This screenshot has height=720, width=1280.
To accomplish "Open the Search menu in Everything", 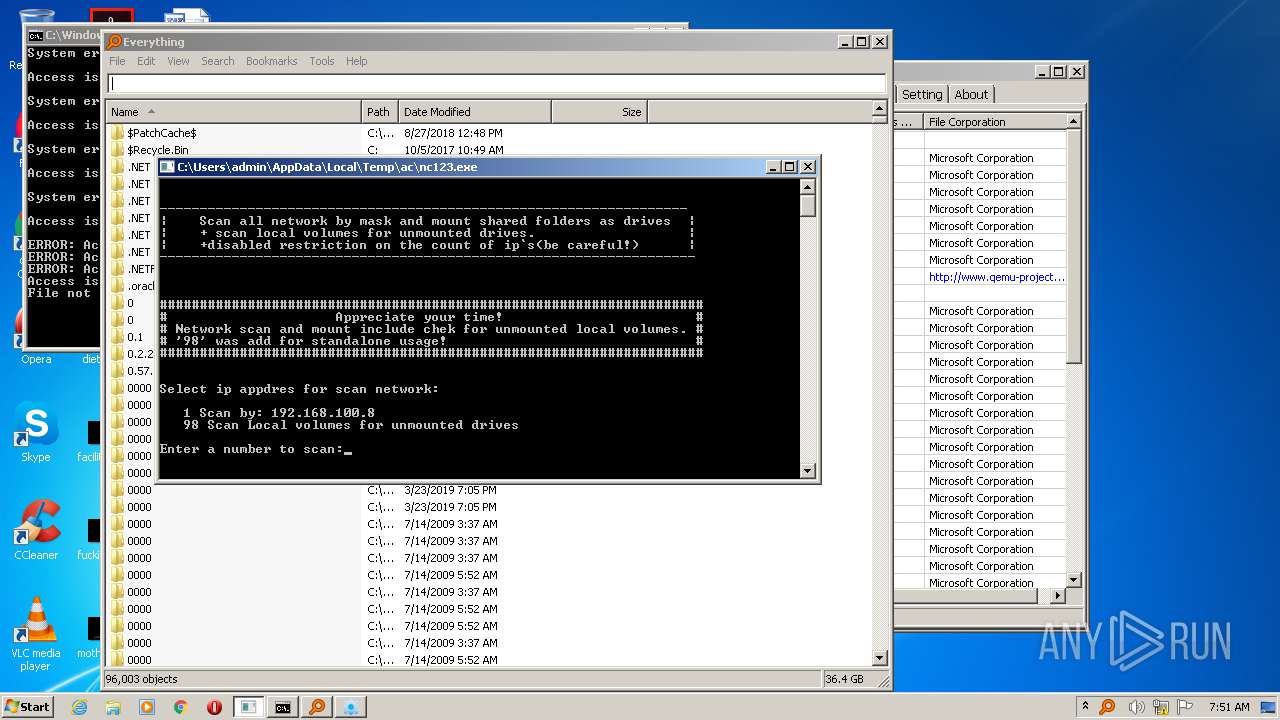I will click(x=218, y=61).
